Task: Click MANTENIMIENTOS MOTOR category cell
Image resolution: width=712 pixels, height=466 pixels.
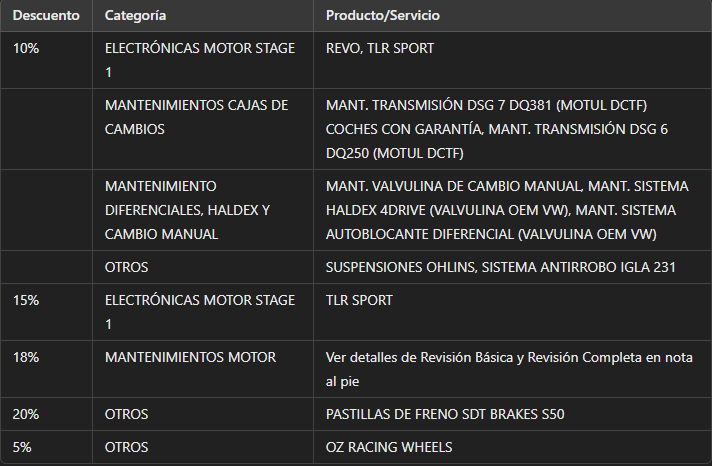Action: pyautogui.click(x=203, y=369)
